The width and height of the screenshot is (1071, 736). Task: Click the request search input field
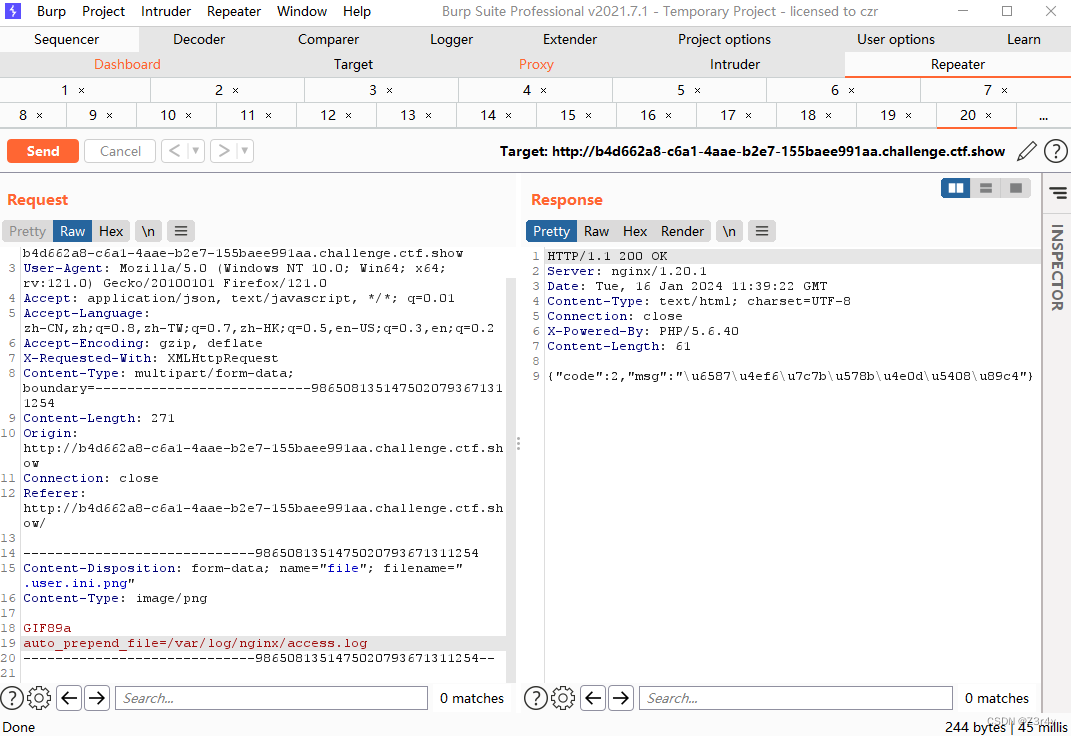pos(271,698)
